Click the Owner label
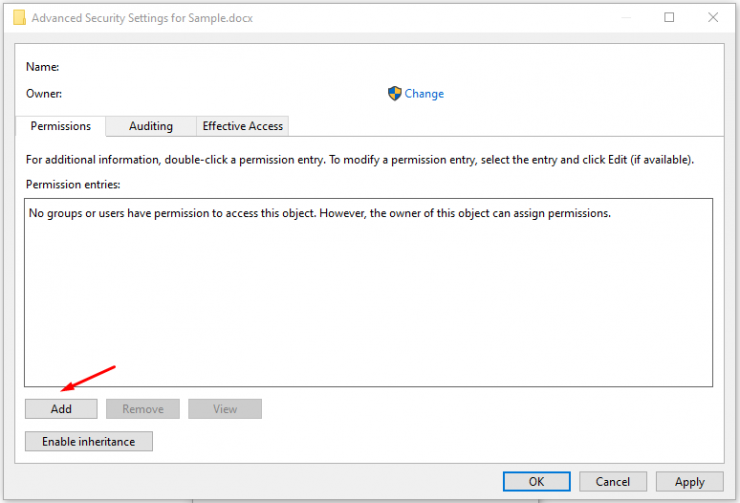This screenshot has width=740, height=503. point(44,93)
